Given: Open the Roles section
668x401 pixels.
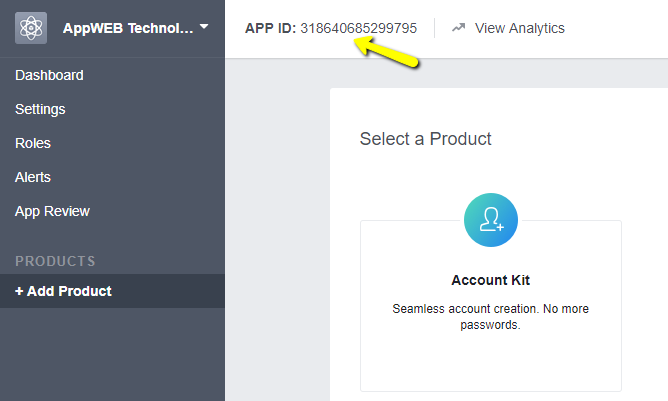Looking at the screenshot, I should click(33, 143).
